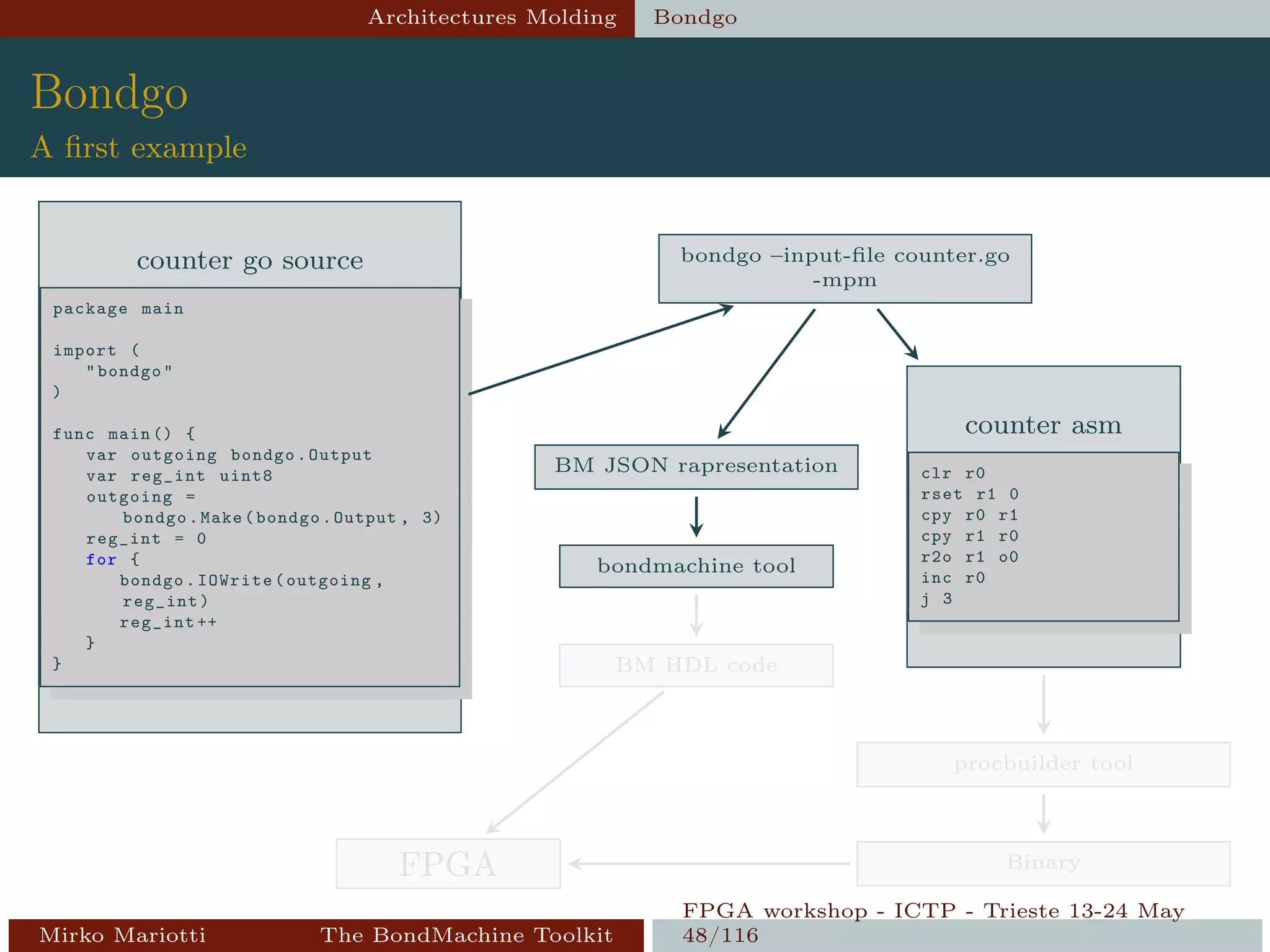Click the blue 'for' keyword in code
Screen dimensions: 1270x952
(x=101, y=560)
